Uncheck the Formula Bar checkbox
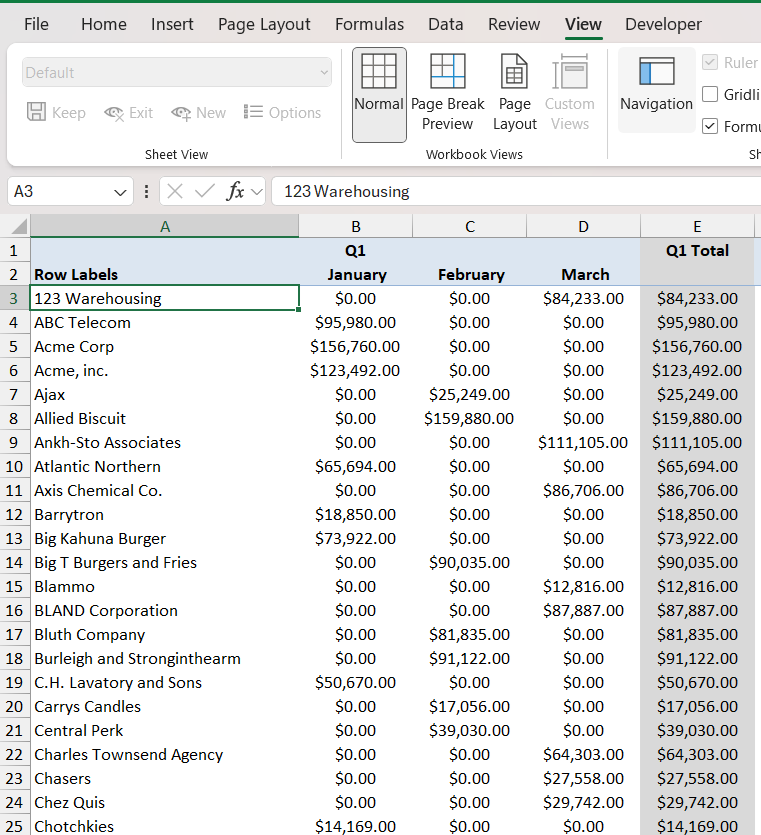The width and height of the screenshot is (761, 835). [x=710, y=126]
